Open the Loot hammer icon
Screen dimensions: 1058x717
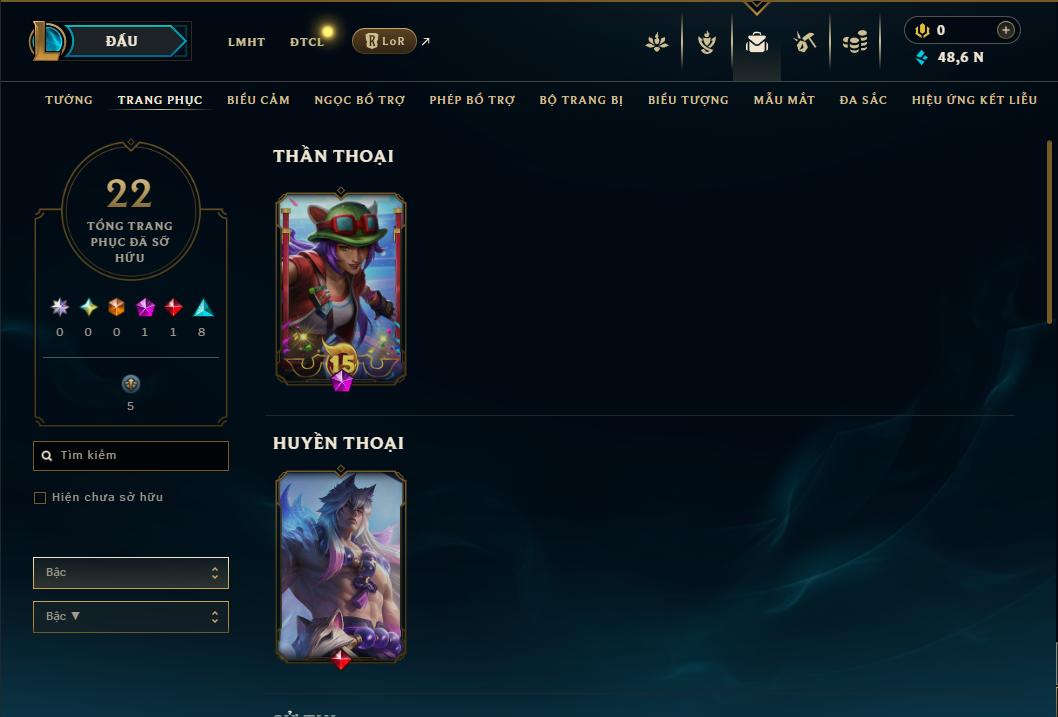point(805,42)
